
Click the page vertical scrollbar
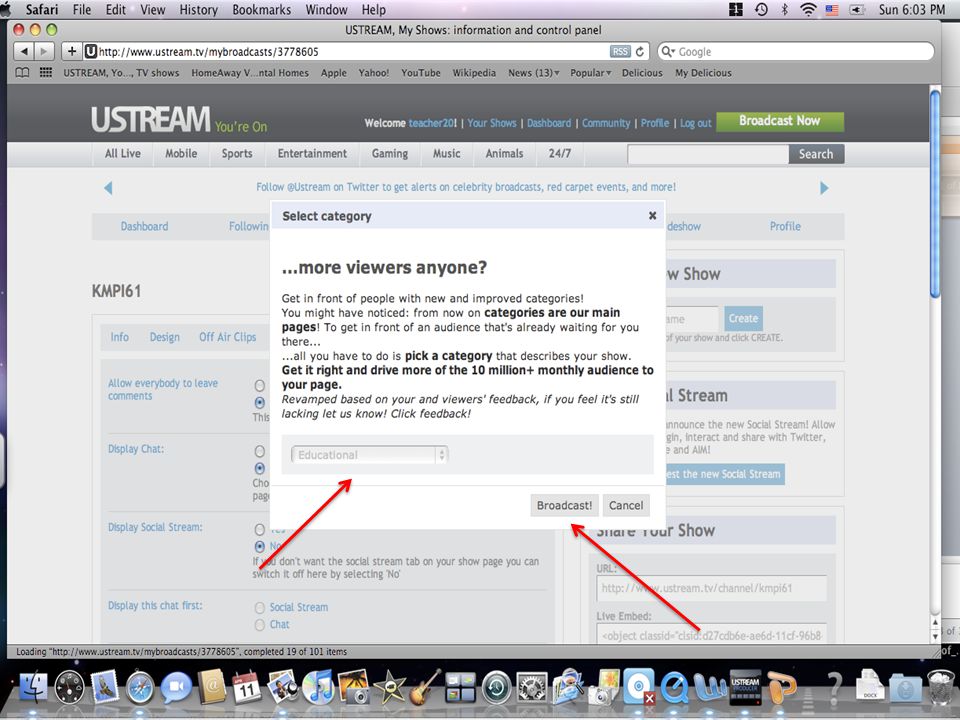click(934, 194)
